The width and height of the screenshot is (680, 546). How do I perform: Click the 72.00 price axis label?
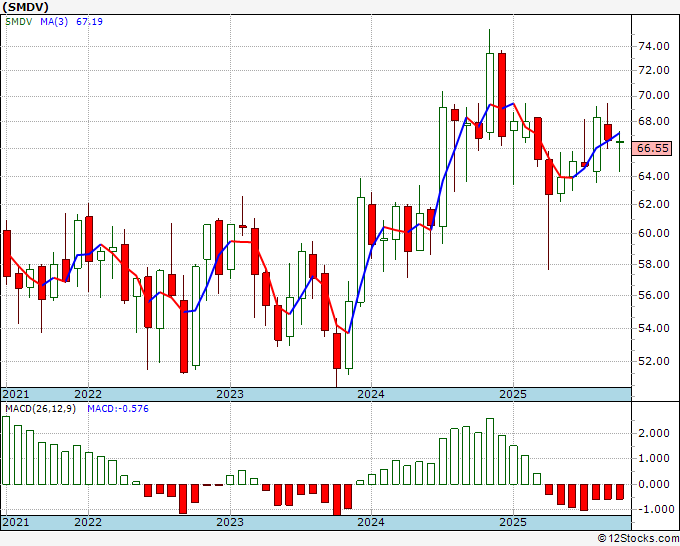coord(653,70)
